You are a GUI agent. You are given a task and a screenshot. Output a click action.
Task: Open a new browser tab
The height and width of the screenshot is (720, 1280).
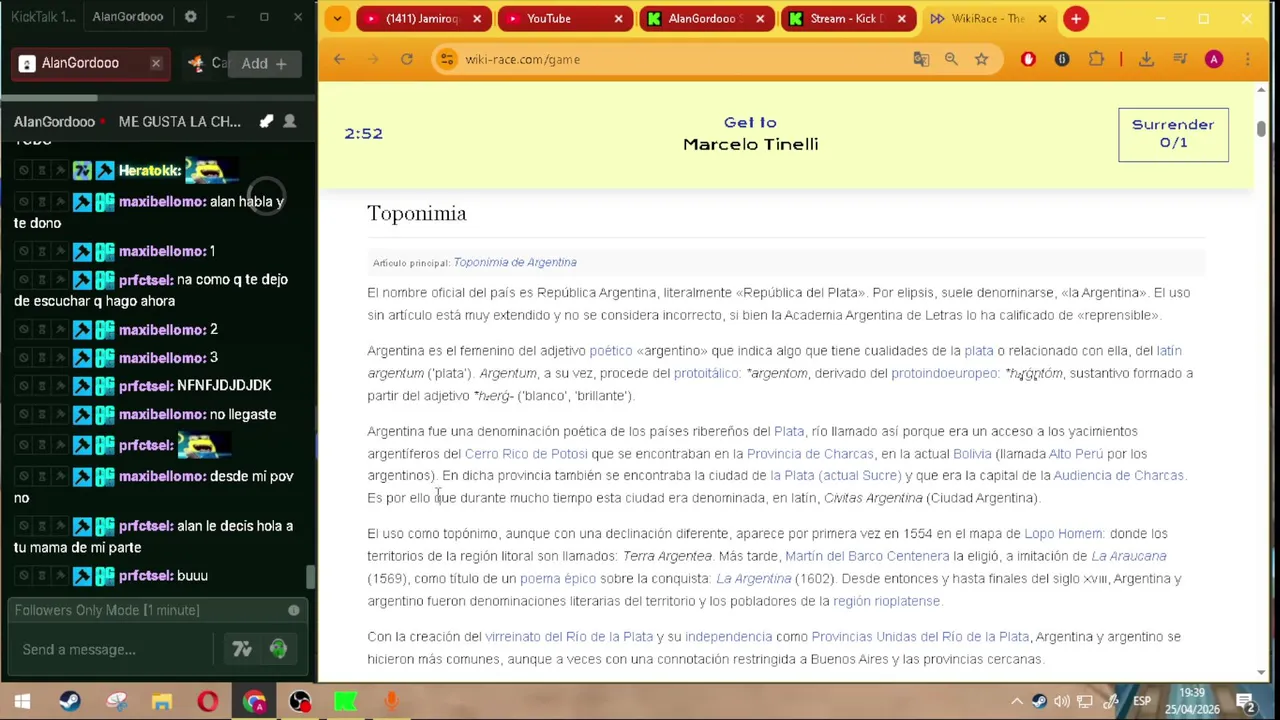(1076, 18)
